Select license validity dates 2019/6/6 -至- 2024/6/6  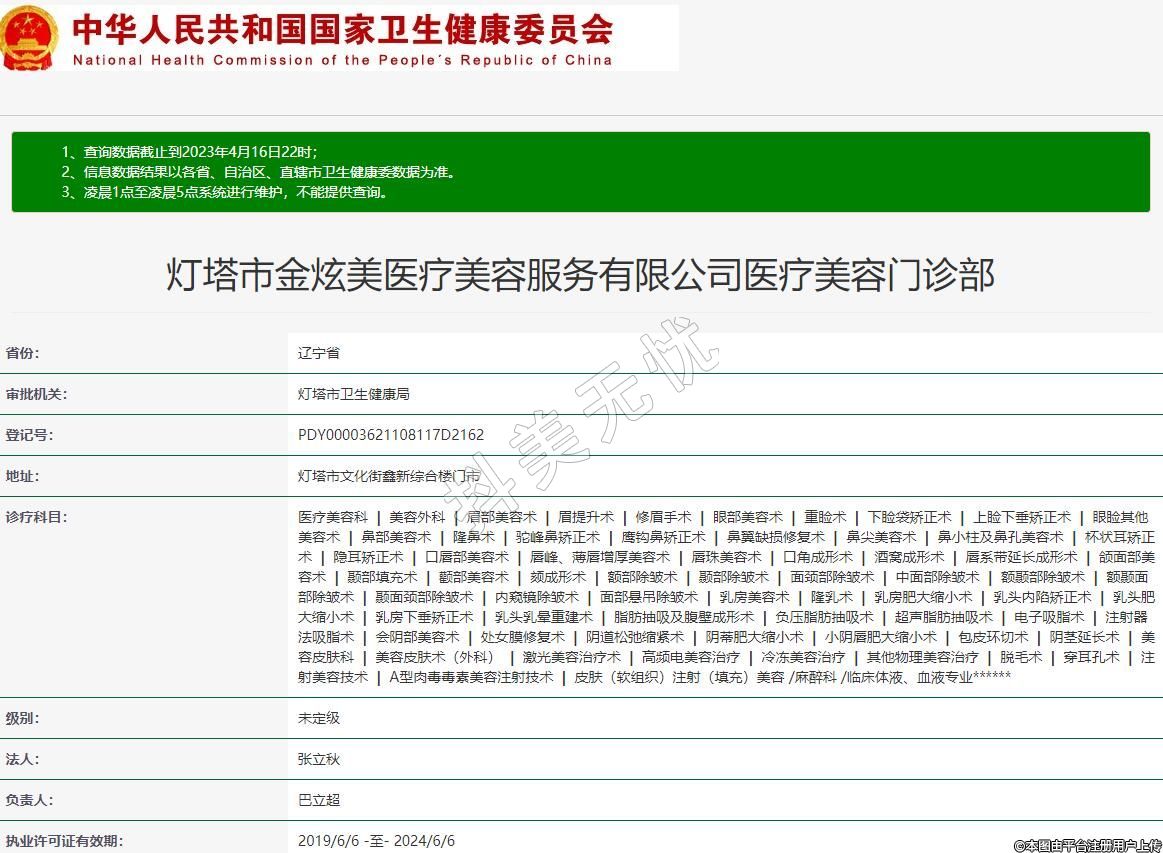click(x=376, y=841)
